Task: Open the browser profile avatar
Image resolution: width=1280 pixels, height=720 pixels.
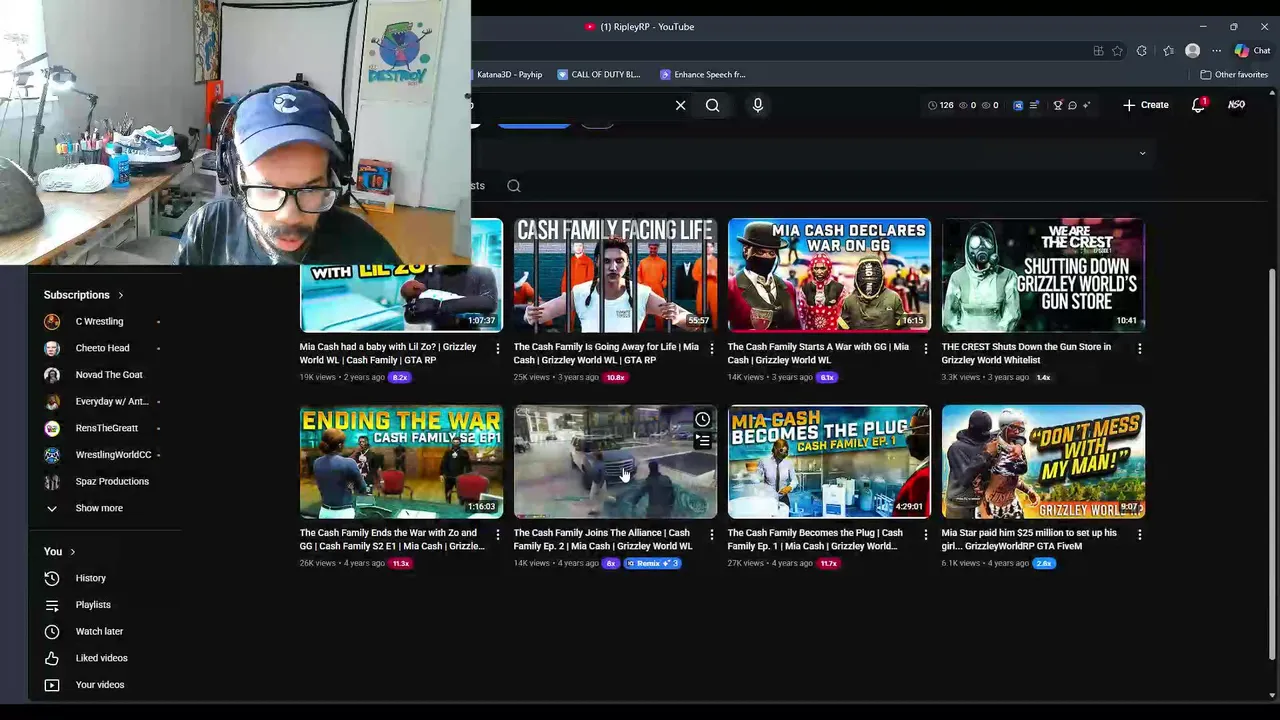Action: point(1192,51)
